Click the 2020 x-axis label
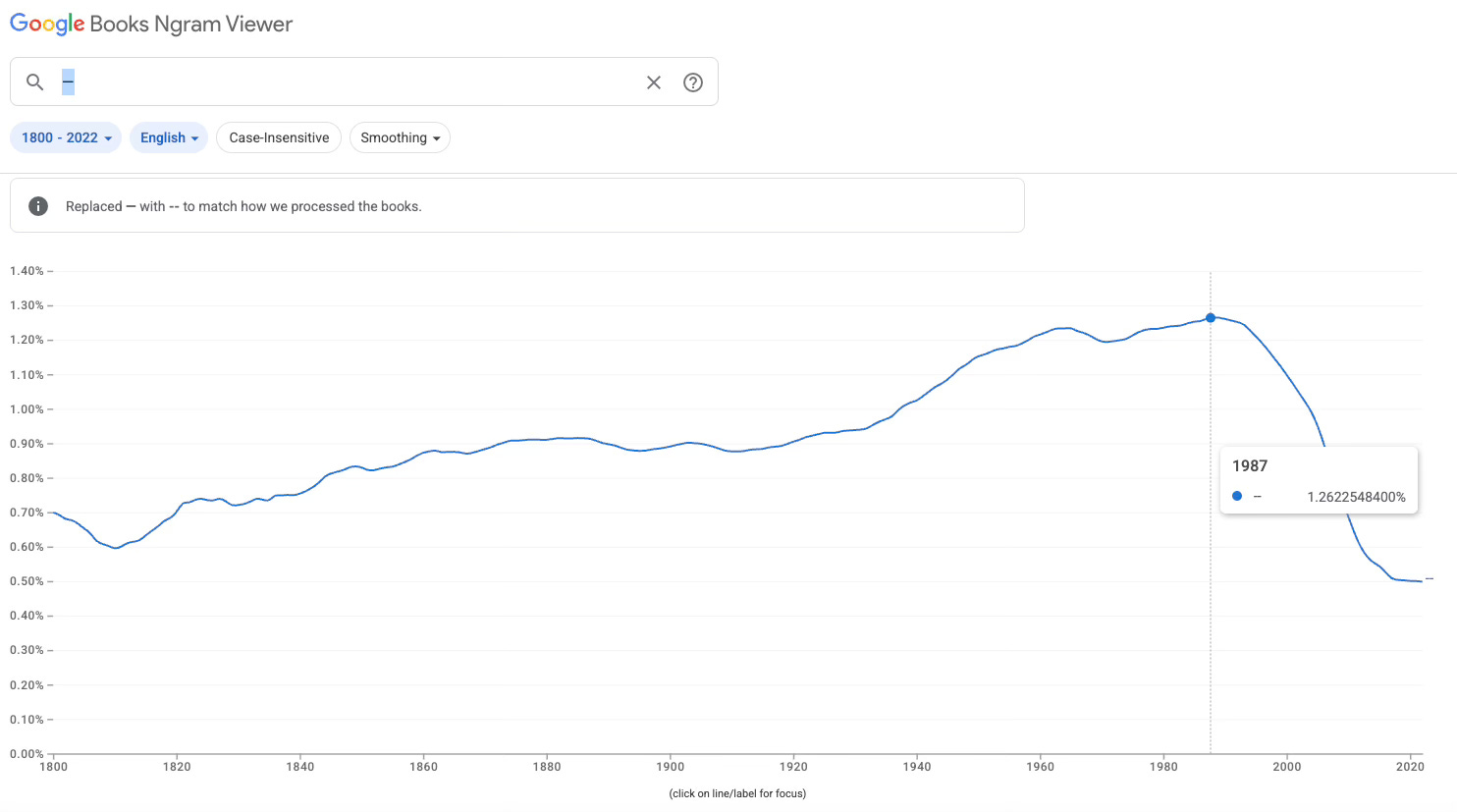The width and height of the screenshot is (1457, 812). coord(1411,767)
